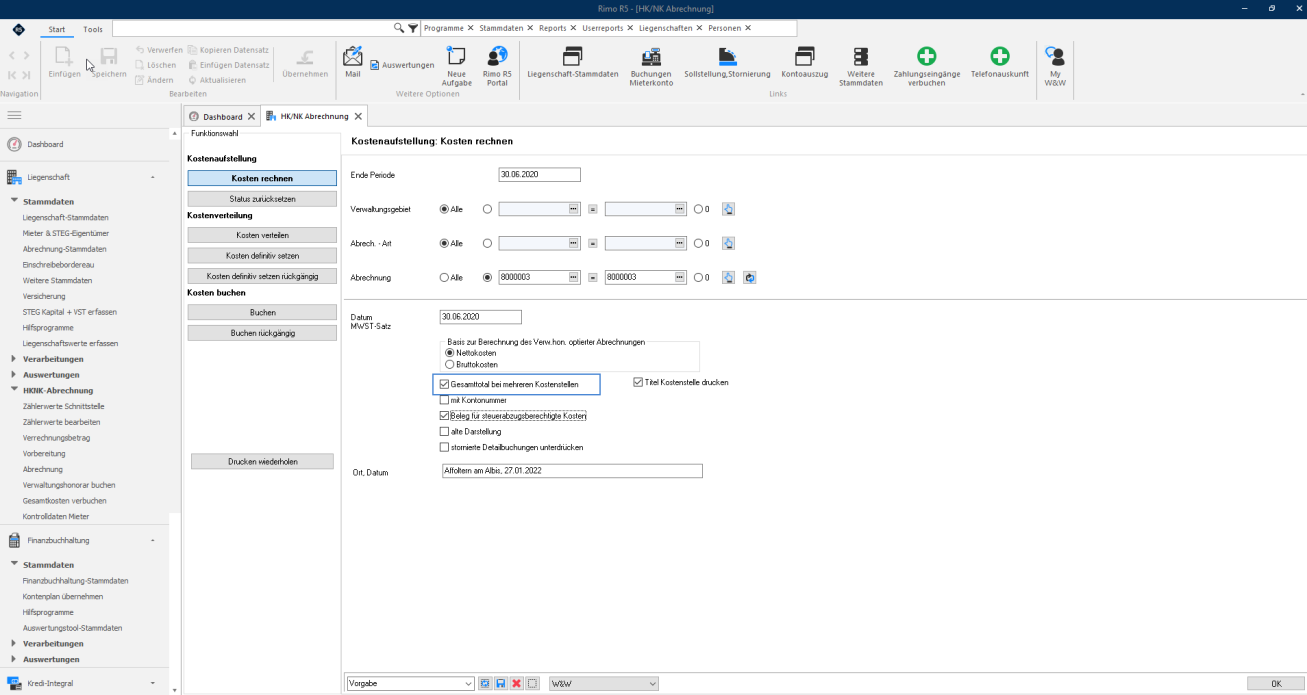Click the refresh icon in Abrechnung row
This screenshot has height=695, width=1307.
749,277
